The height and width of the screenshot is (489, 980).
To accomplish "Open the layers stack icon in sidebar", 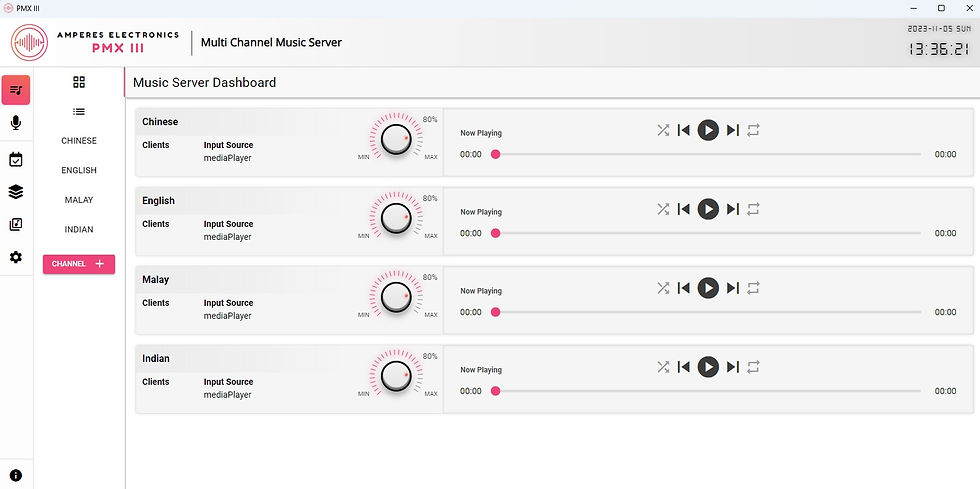I will coord(16,192).
